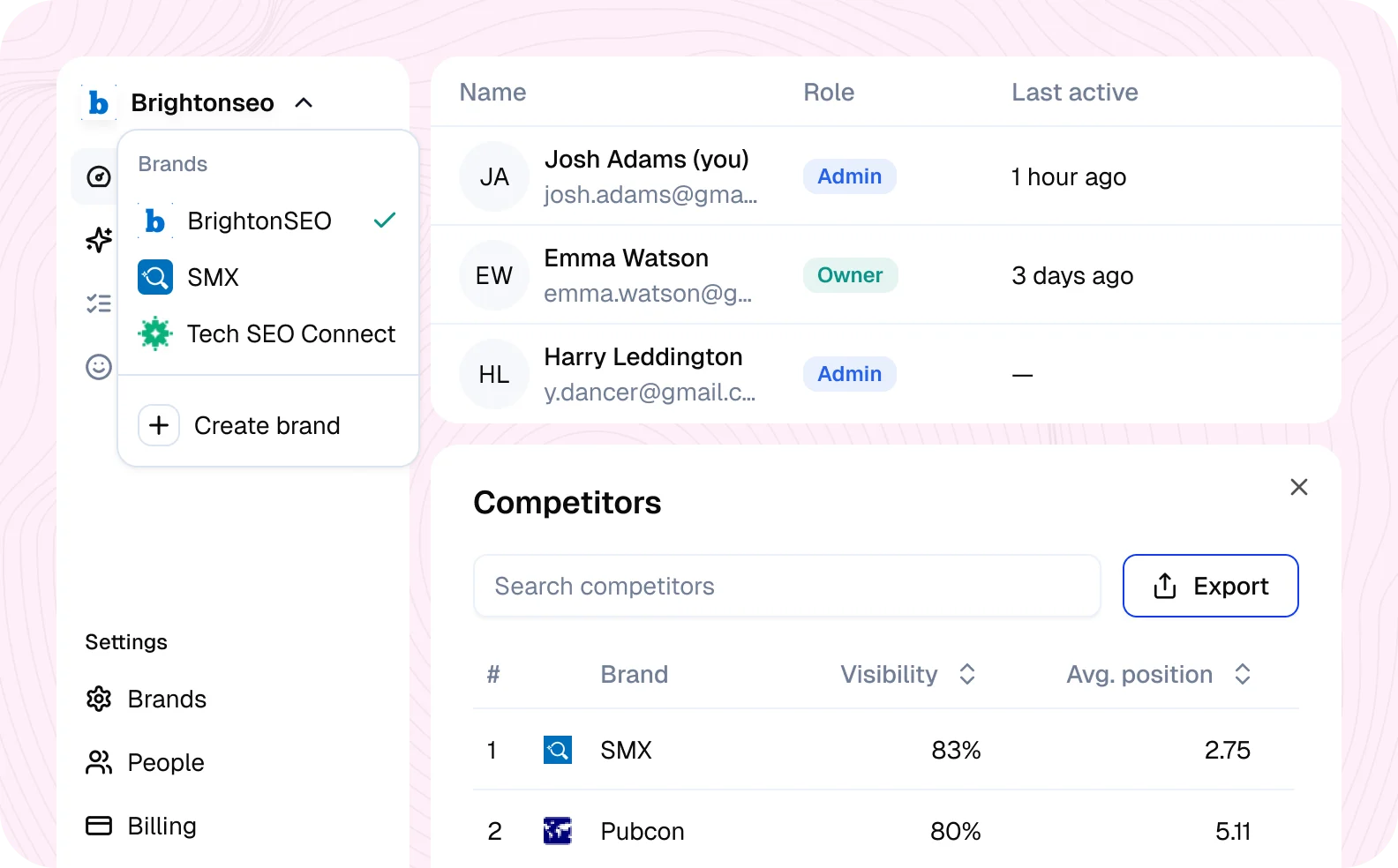Open the Settings section
This screenshot has height=868, width=1398.
coord(125,641)
